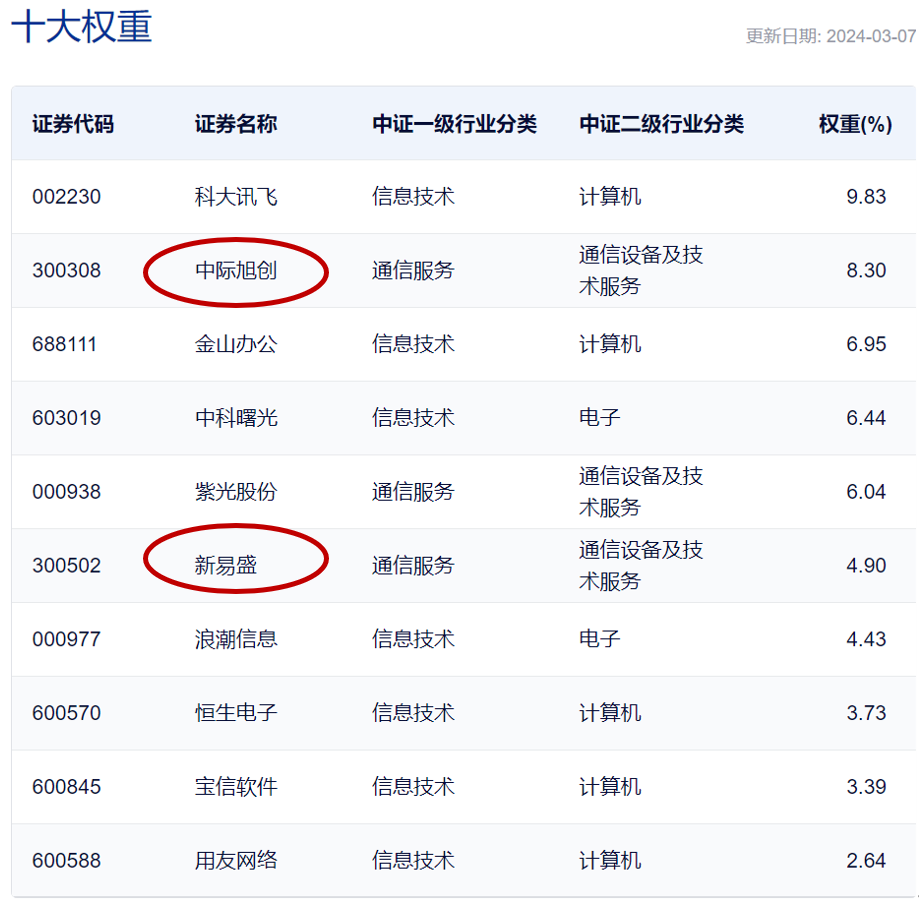The width and height of the screenshot is (919, 903).
Task: Click weight value 4.43
Action: 866,639
